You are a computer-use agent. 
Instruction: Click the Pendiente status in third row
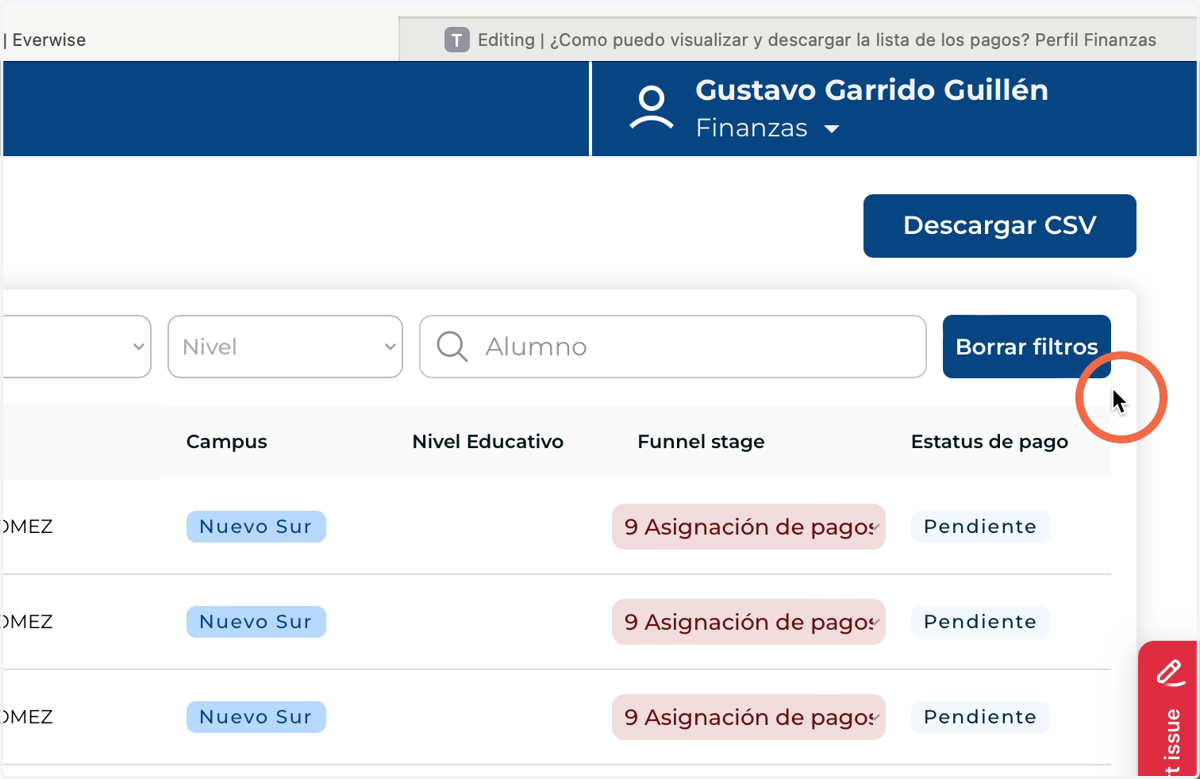980,717
